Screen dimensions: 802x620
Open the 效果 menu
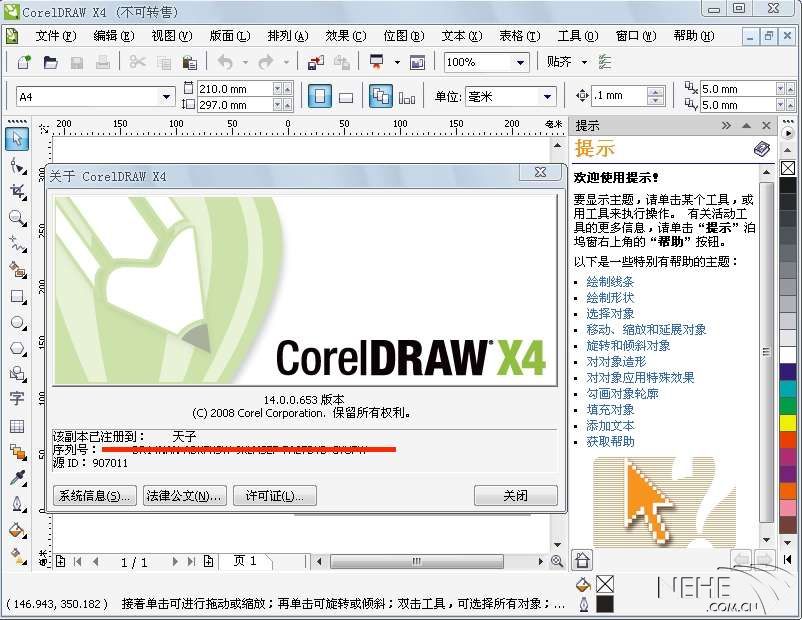(345, 36)
